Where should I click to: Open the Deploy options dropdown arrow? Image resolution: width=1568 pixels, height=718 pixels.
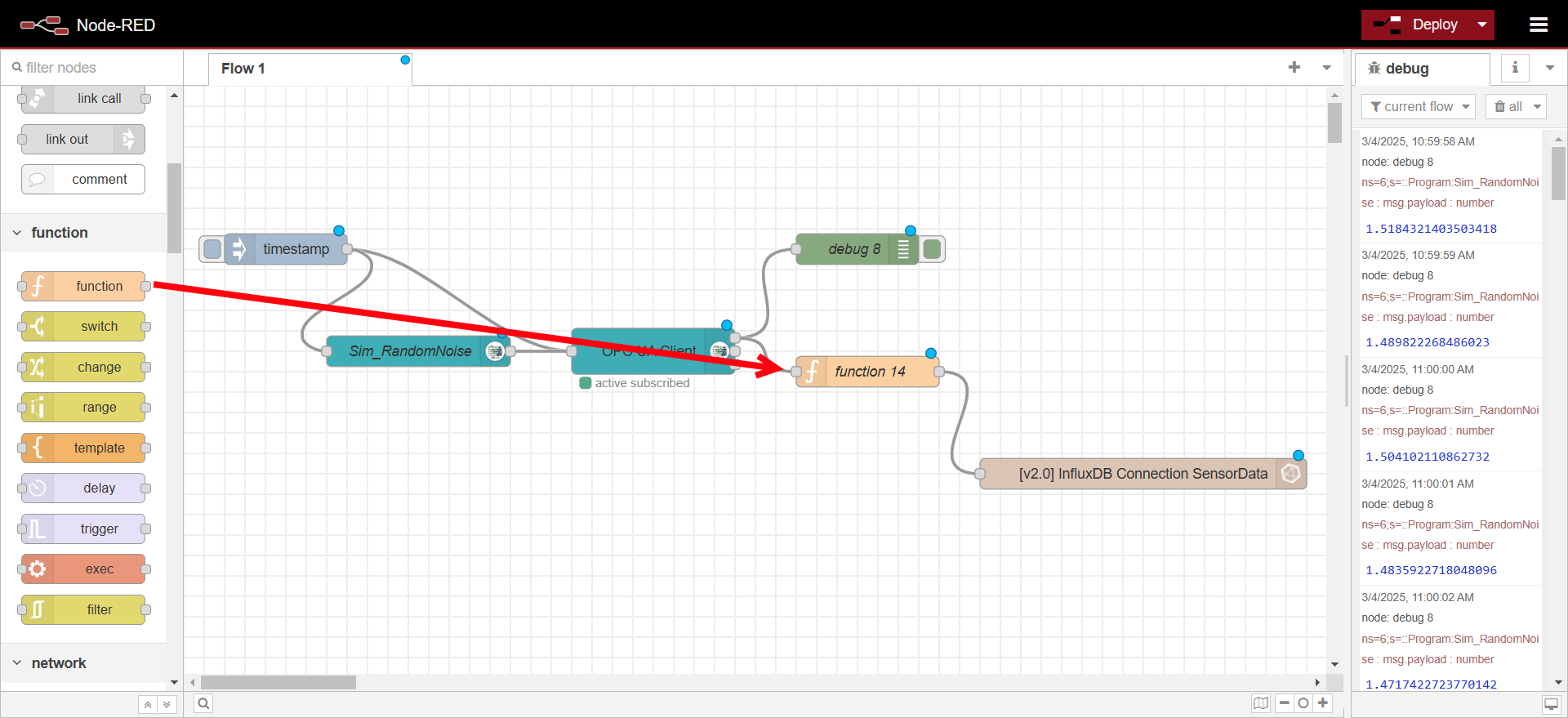(1482, 25)
